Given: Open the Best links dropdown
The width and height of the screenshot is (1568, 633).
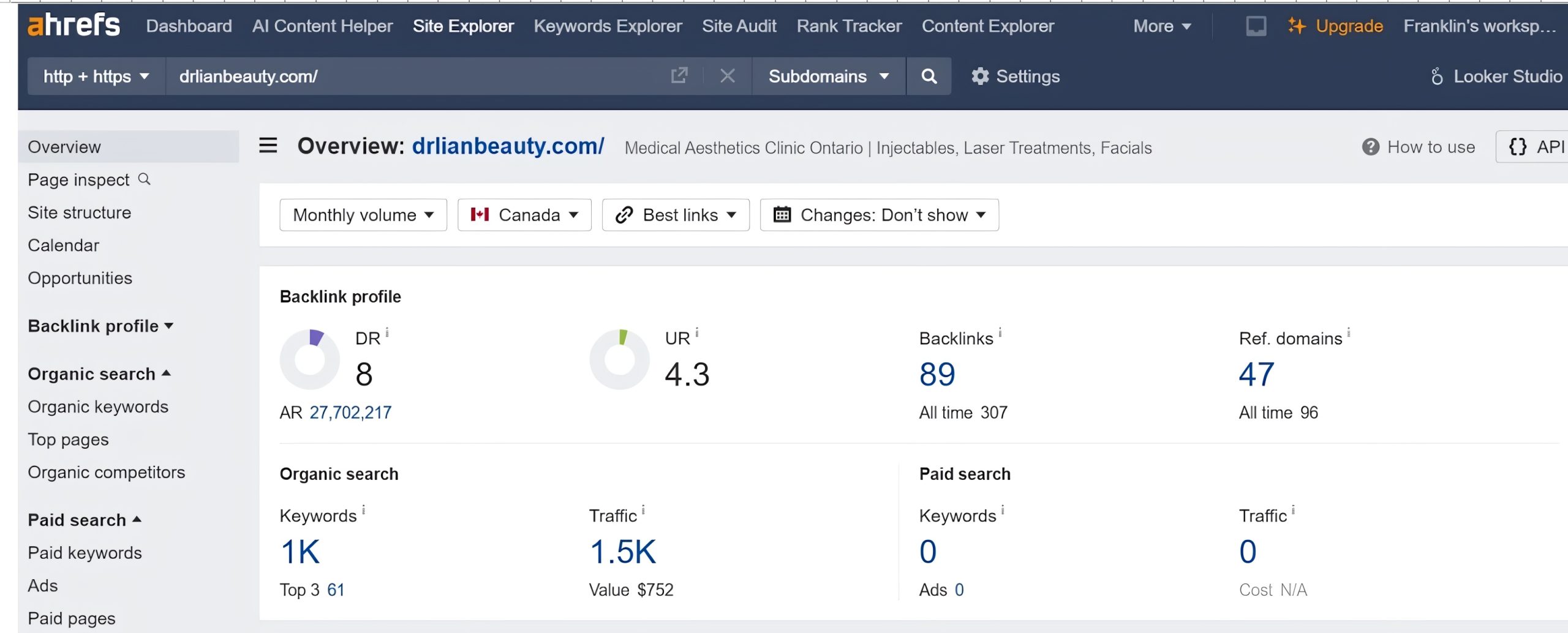Looking at the screenshot, I should click(x=676, y=215).
